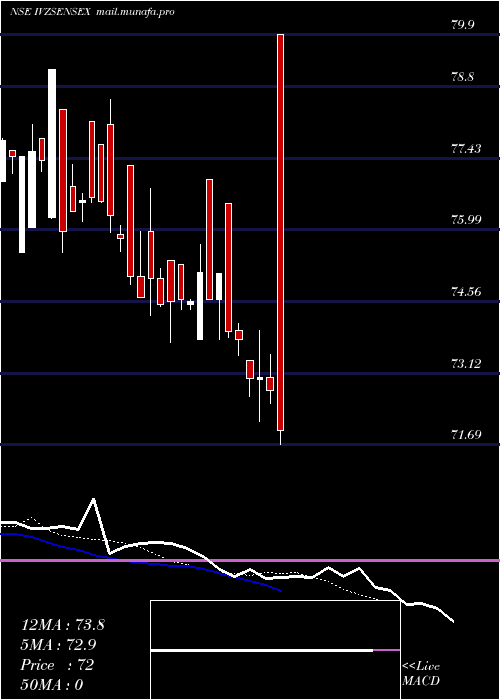Screen dimensions: 500x700
Task: Select the 78.8 price axis label
Action: click(462, 77)
